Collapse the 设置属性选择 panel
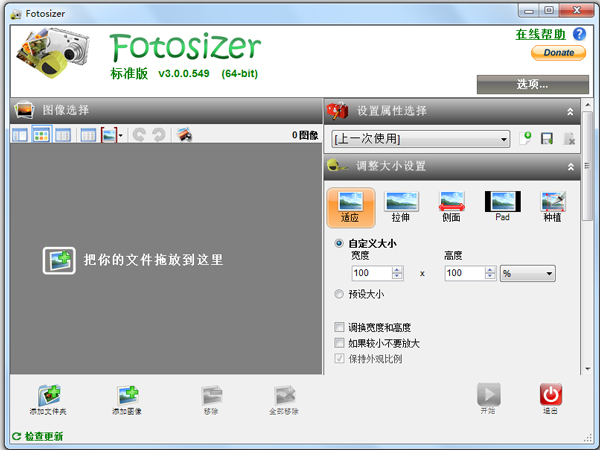 click(x=570, y=111)
